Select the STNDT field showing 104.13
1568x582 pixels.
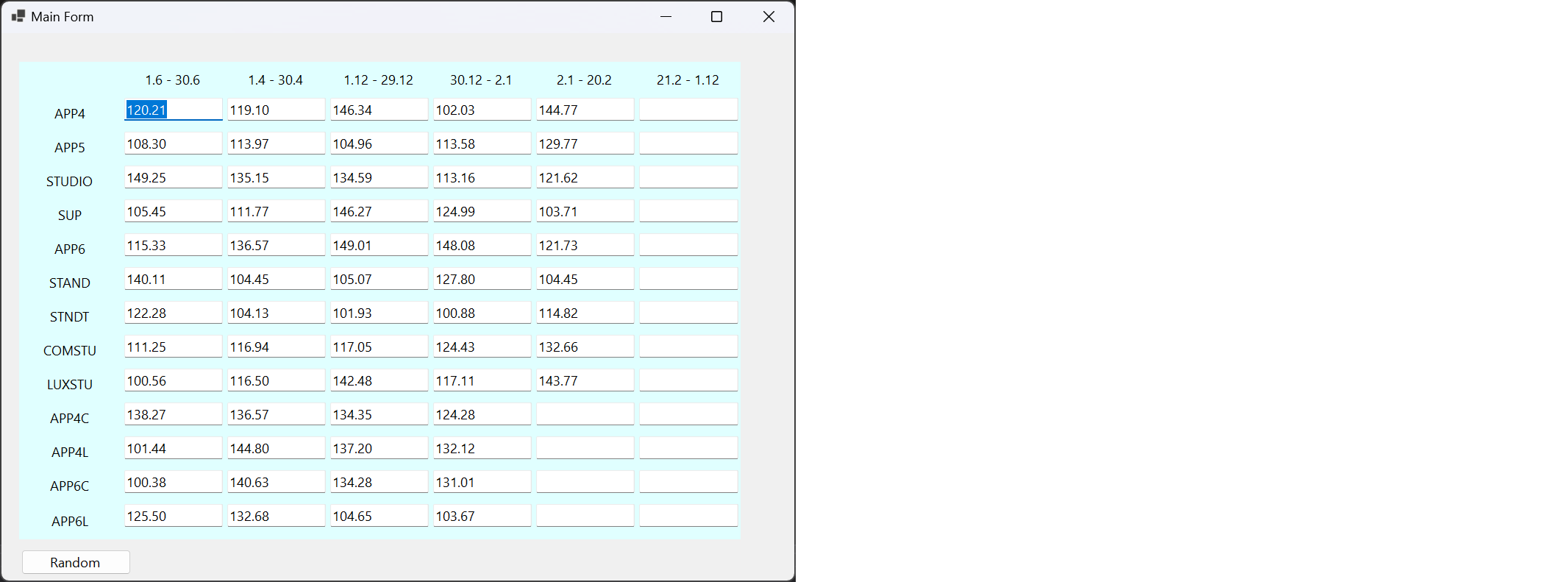coord(277,313)
